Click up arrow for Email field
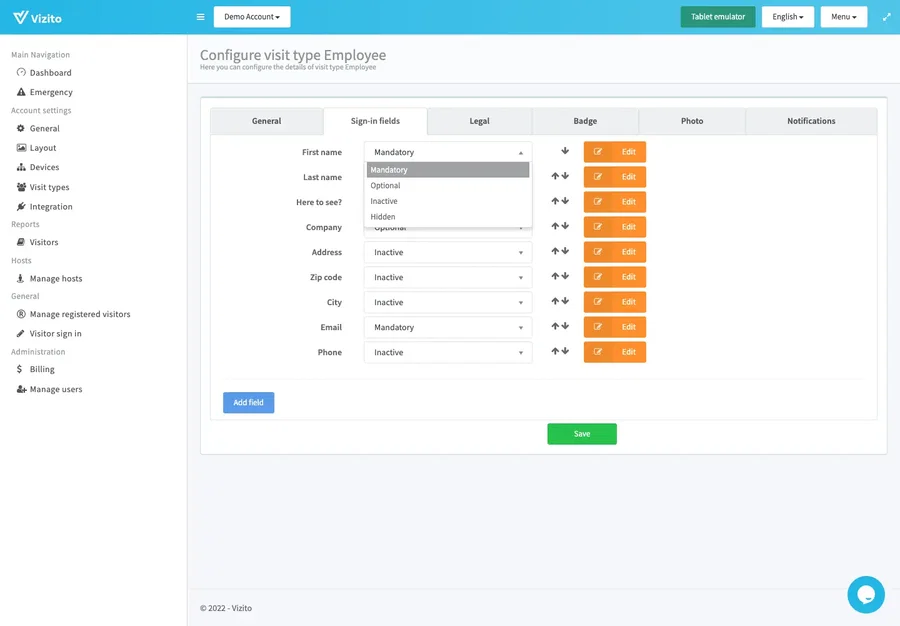Image resolution: width=900 pixels, height=626 pixels. click(555, 327)
